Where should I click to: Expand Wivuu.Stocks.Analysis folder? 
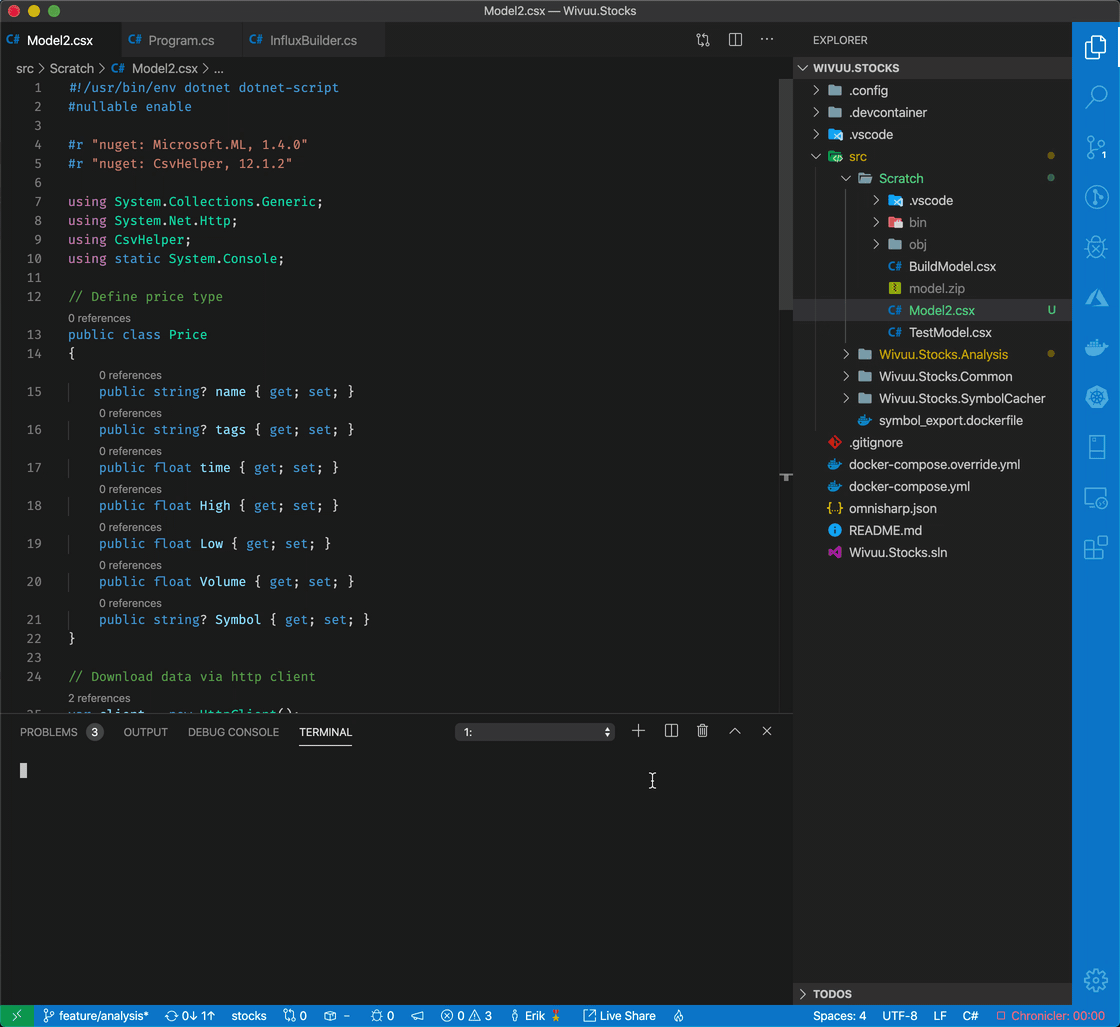point(932,354)
